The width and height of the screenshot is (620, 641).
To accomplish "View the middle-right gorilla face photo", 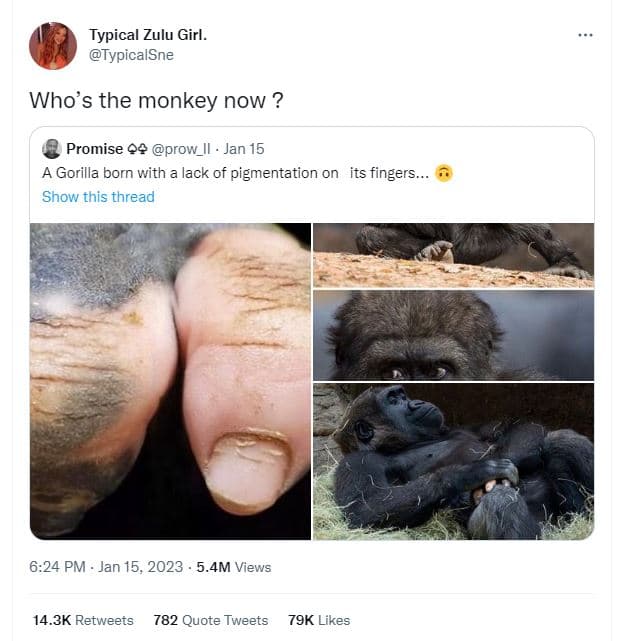I will (453, 335).
